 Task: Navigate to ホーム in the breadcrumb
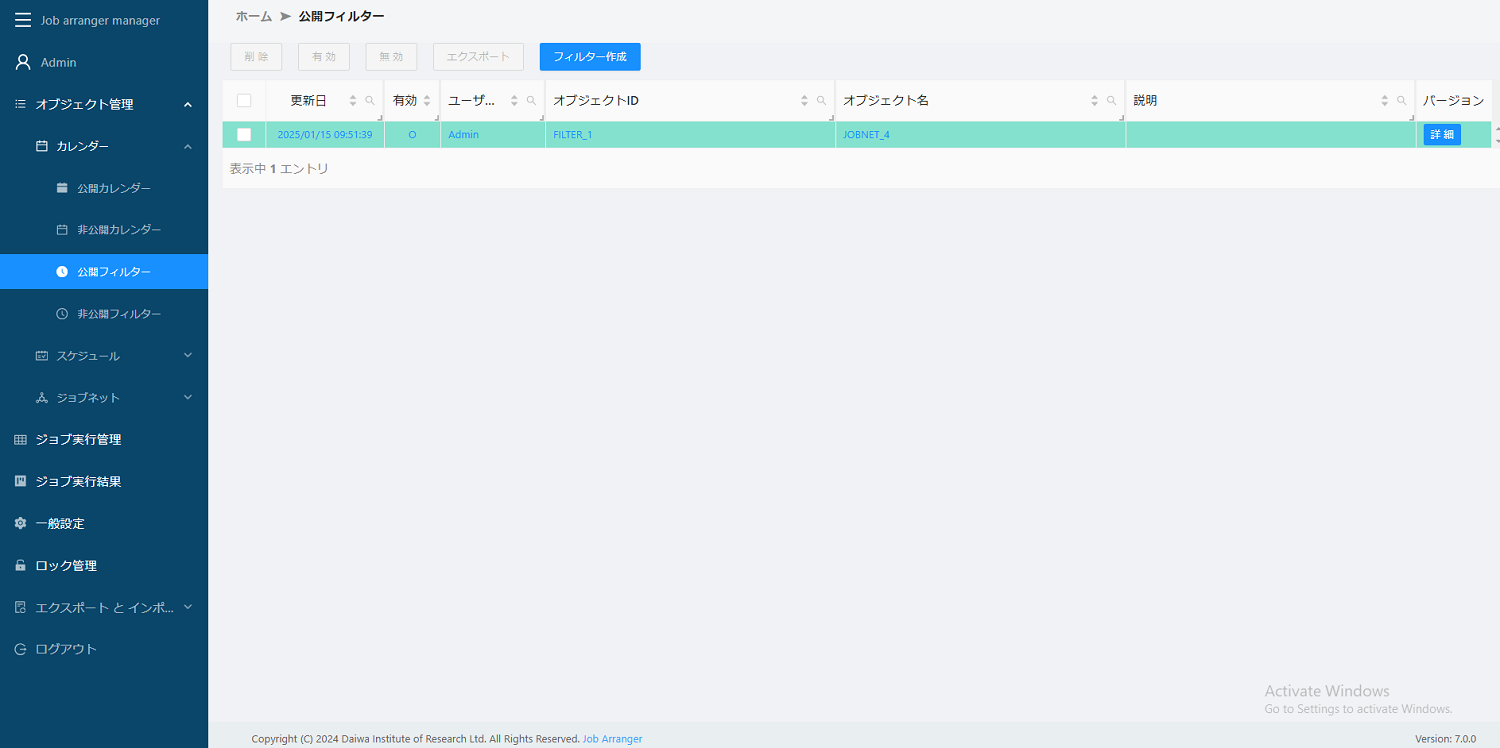coord(252,16)
